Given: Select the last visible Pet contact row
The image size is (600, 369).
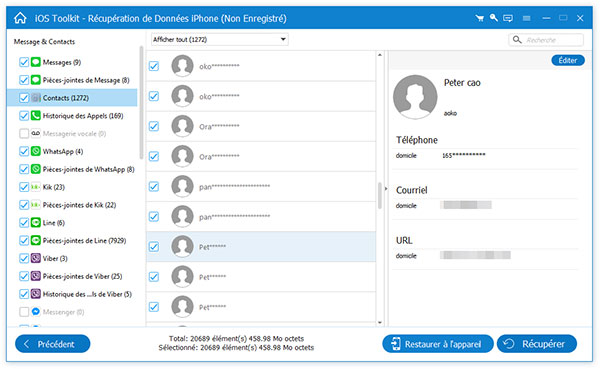Looking at the screenshot, I should pos(261,307).
